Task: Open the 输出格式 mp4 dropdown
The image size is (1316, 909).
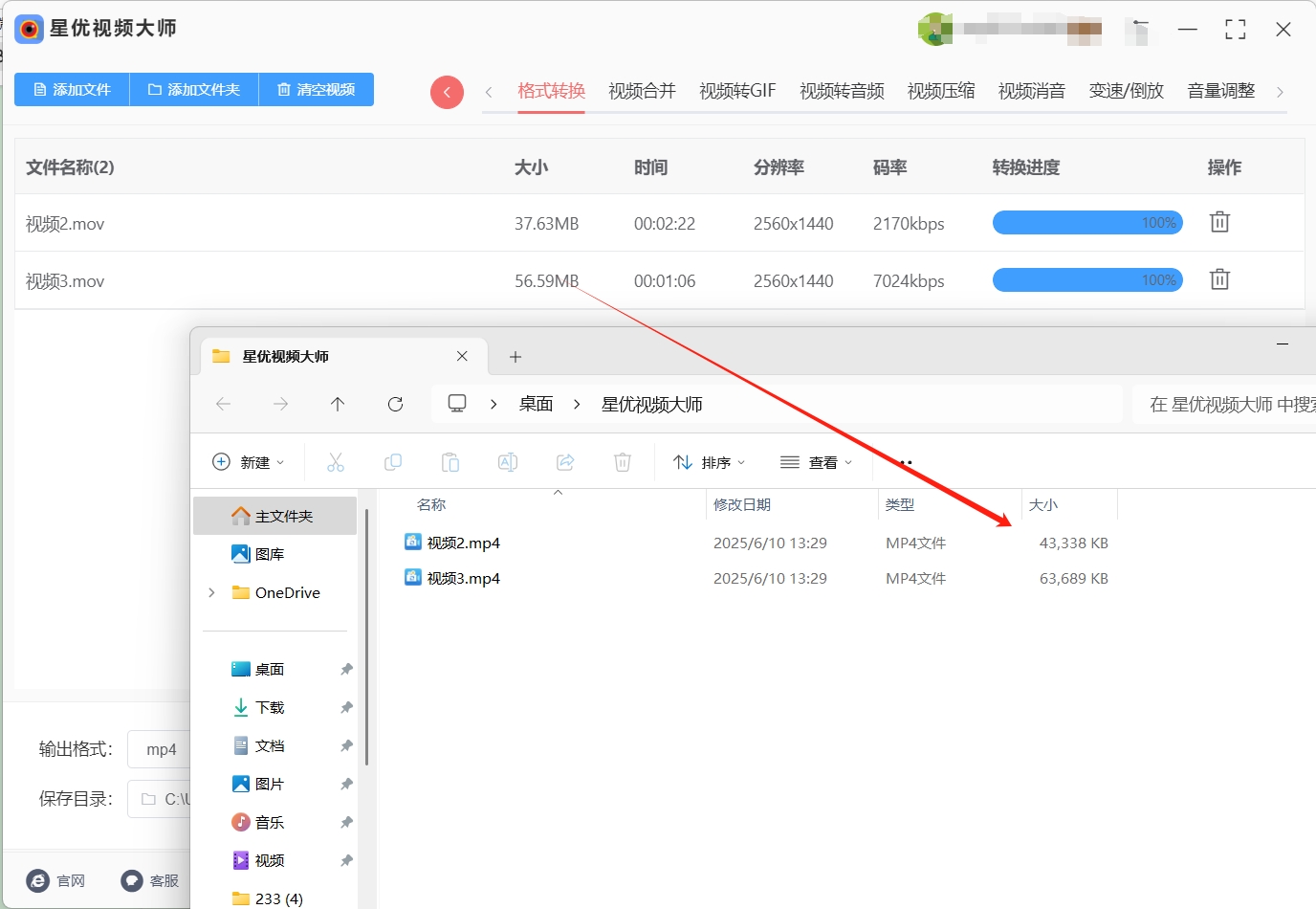Action: click(x=161, y=749)
